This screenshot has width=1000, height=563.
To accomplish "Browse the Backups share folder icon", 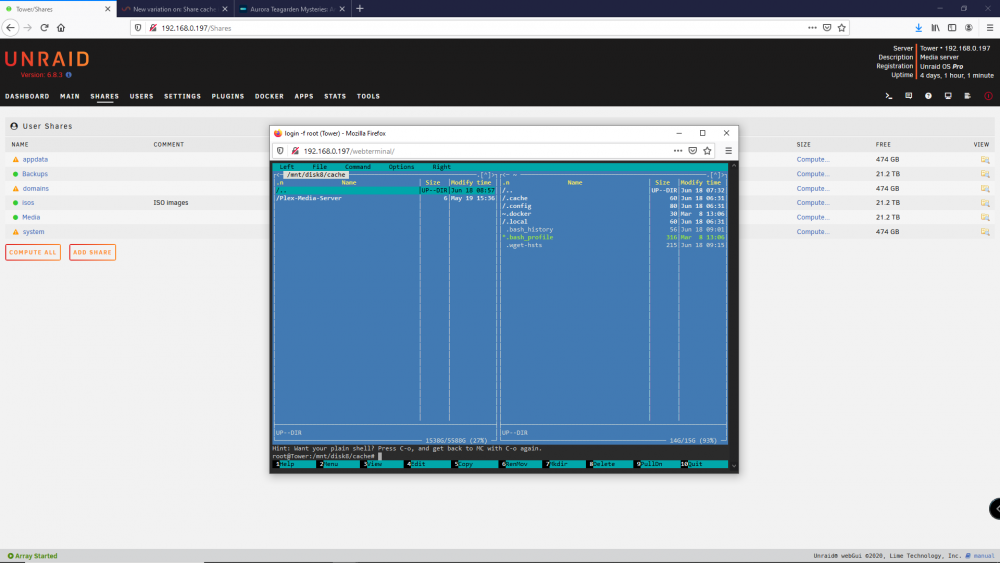I will [x=985, y=174].
